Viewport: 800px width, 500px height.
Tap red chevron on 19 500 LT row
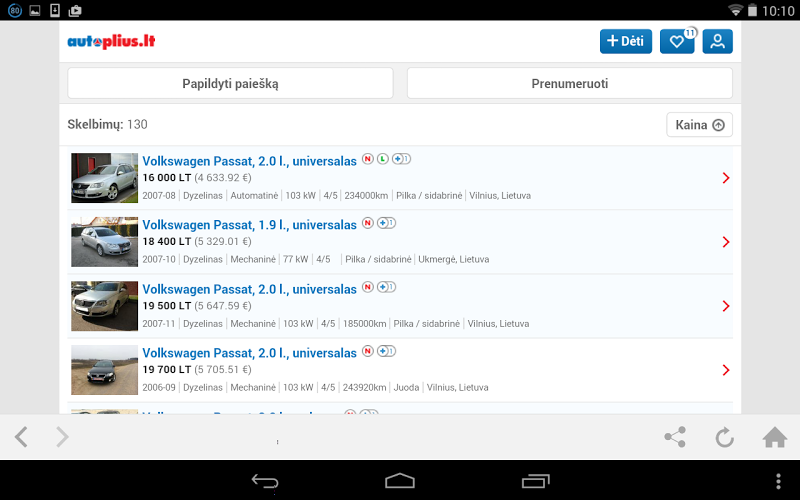726,306
